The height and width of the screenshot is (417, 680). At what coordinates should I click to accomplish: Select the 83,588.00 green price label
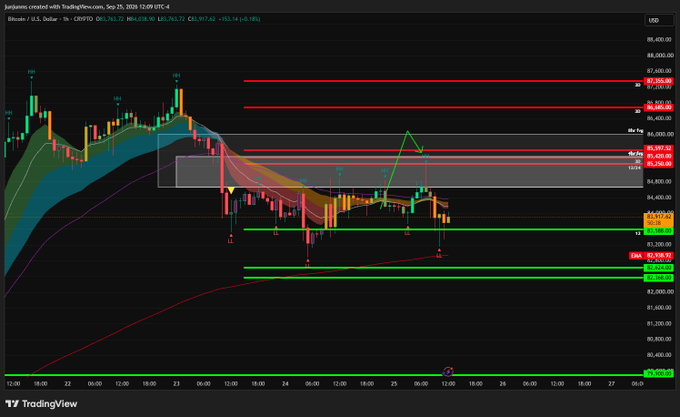pyautogui.click(x=659, y=231)
